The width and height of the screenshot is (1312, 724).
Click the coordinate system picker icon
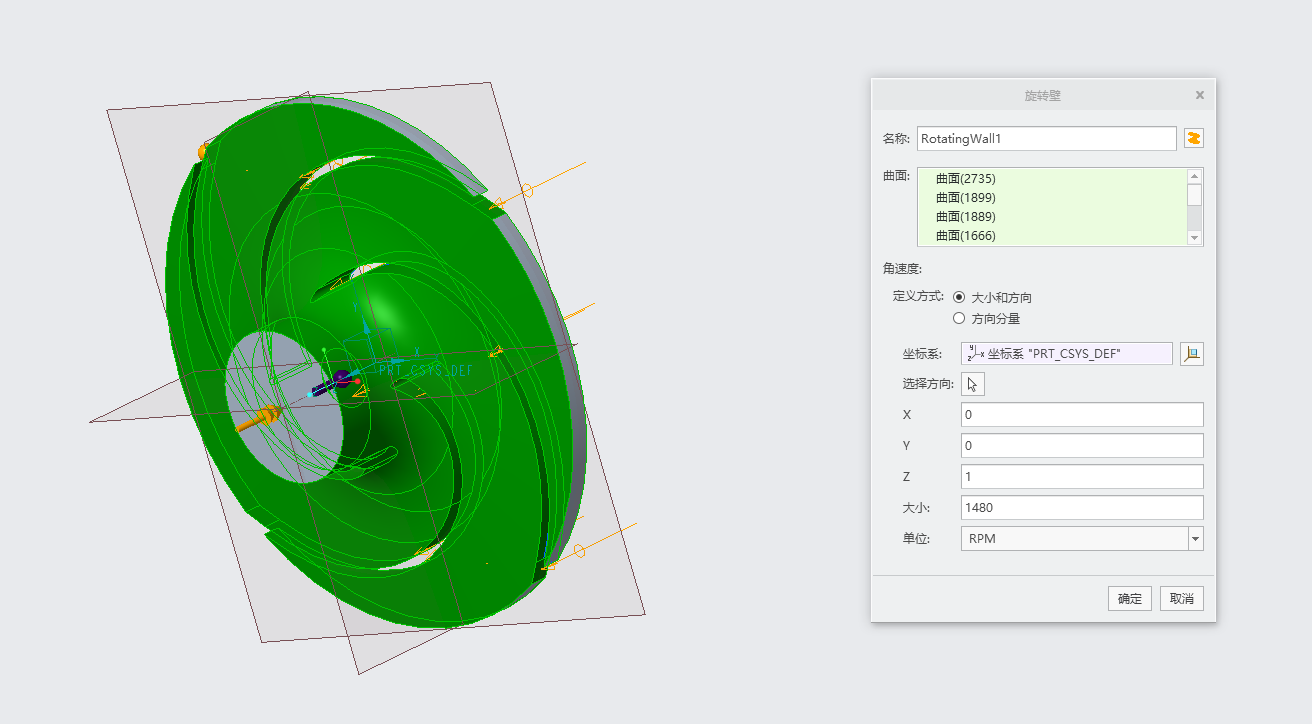tap(1191, 353)
